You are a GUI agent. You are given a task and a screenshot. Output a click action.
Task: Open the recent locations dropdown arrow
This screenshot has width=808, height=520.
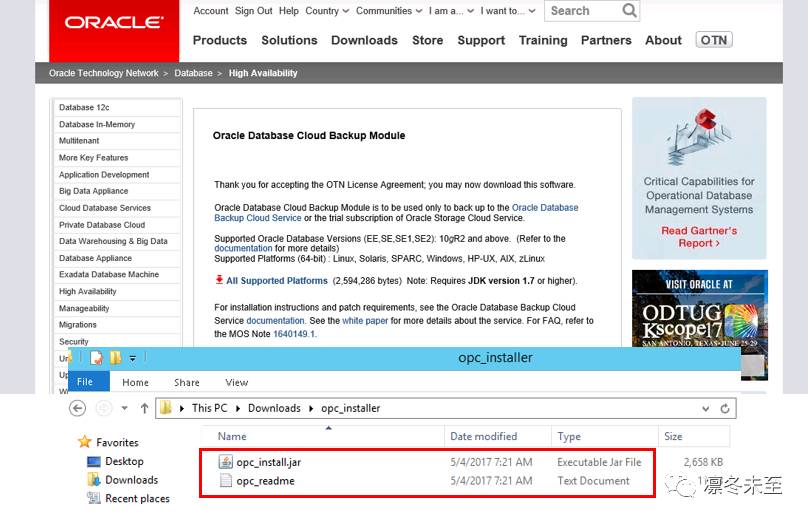[124, 408]
